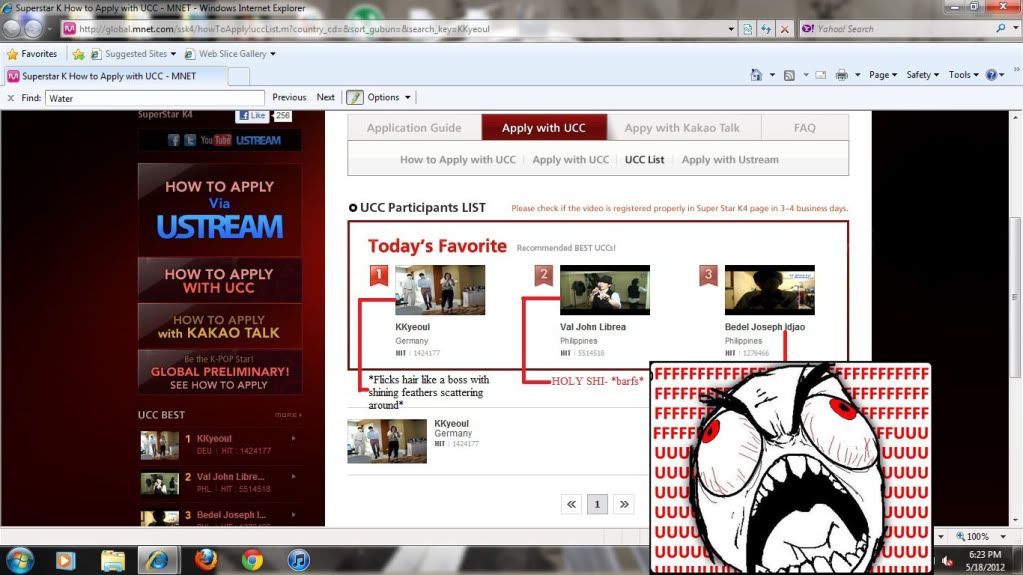
Task: Expand Find bar Options dropdown
Action: pyautogui.click(x=388, y=97)
